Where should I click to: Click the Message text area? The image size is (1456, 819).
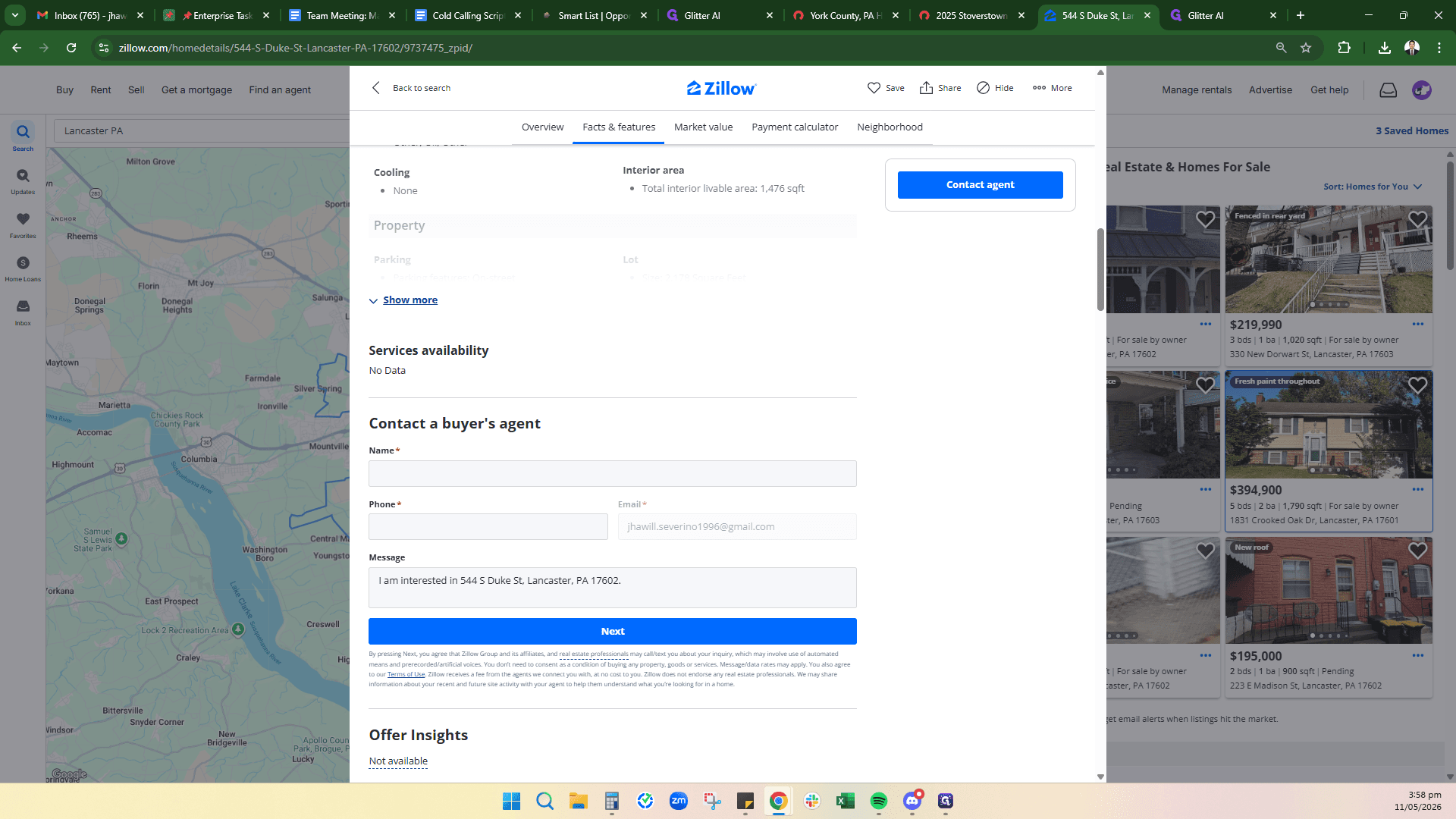tap(612, 588)
